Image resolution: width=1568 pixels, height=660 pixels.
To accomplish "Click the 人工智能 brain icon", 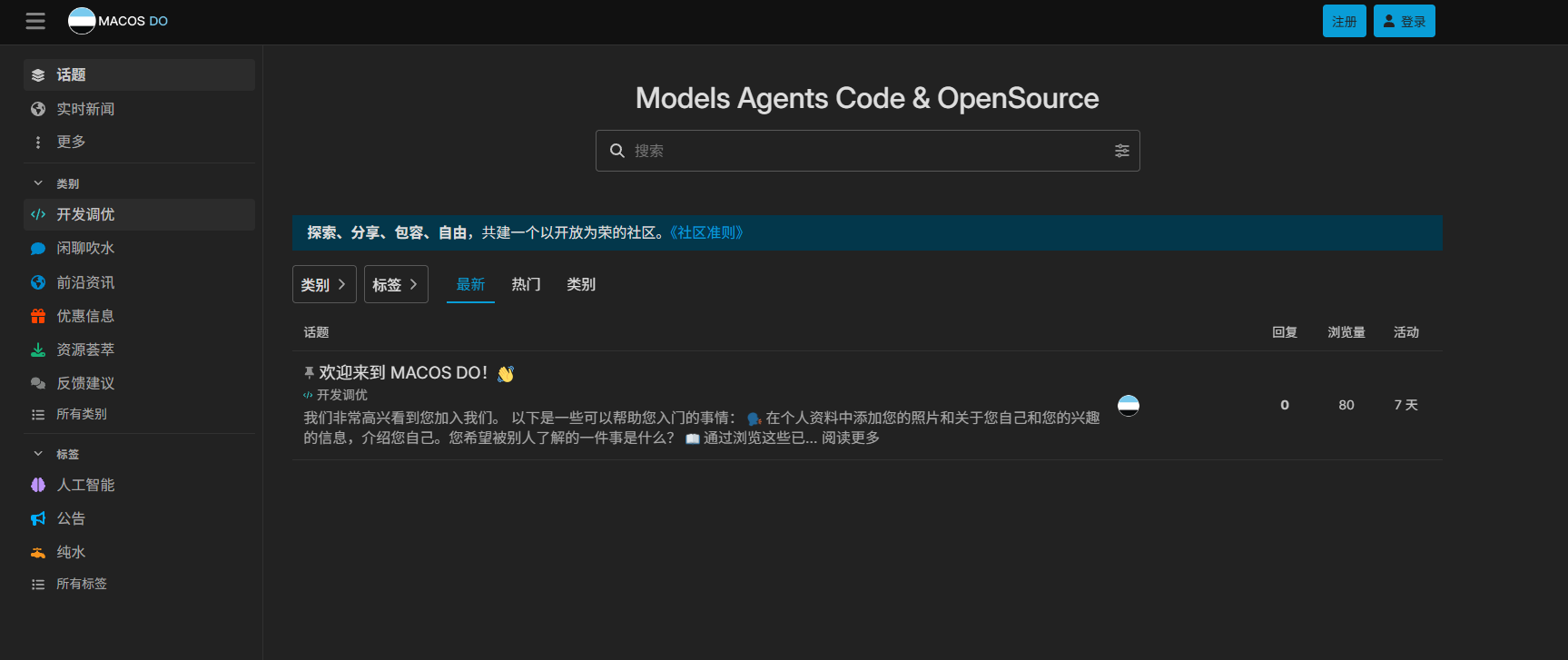I will pos(38,485).
